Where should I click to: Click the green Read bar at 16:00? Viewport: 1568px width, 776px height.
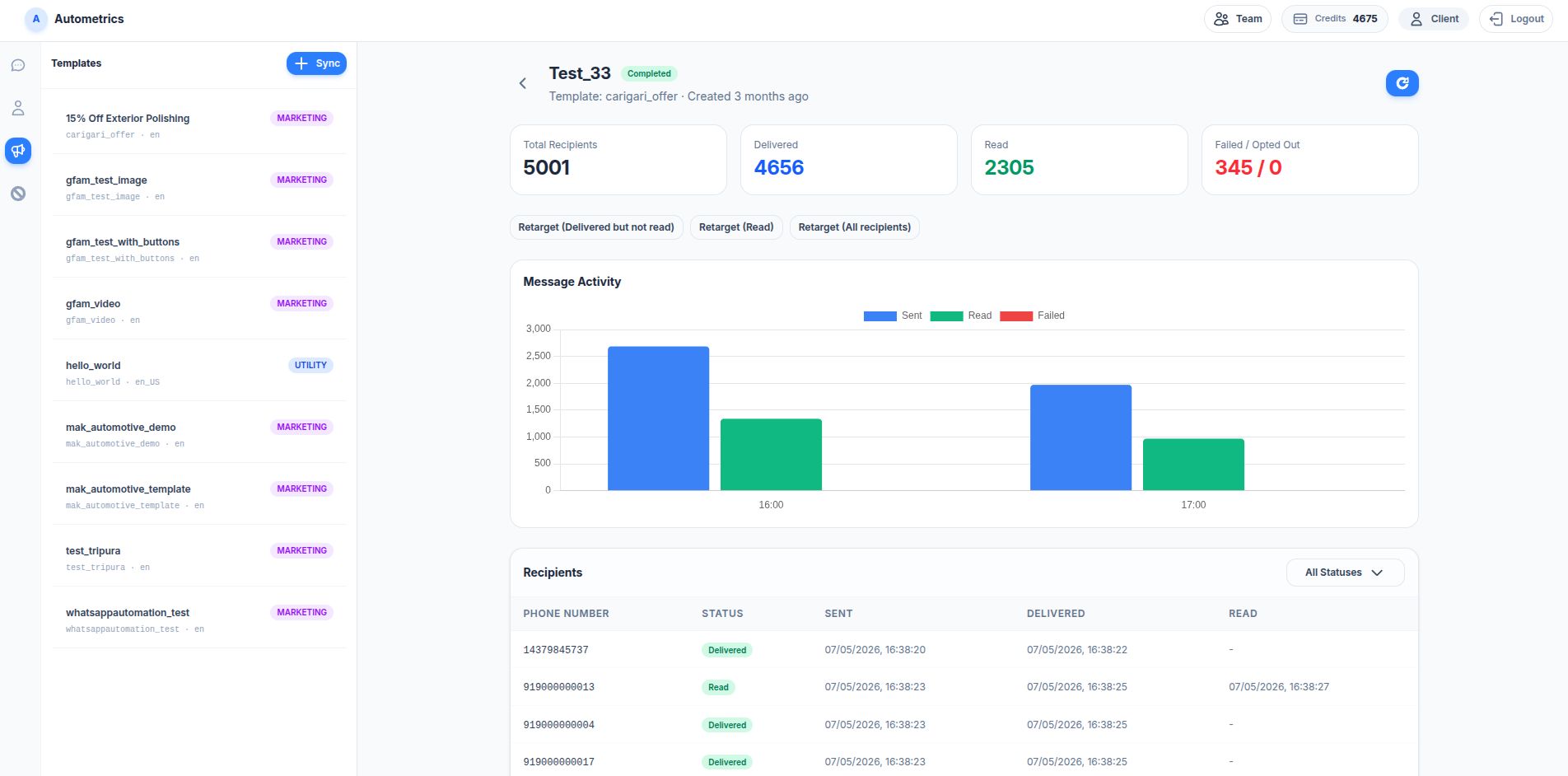point(771,455)
